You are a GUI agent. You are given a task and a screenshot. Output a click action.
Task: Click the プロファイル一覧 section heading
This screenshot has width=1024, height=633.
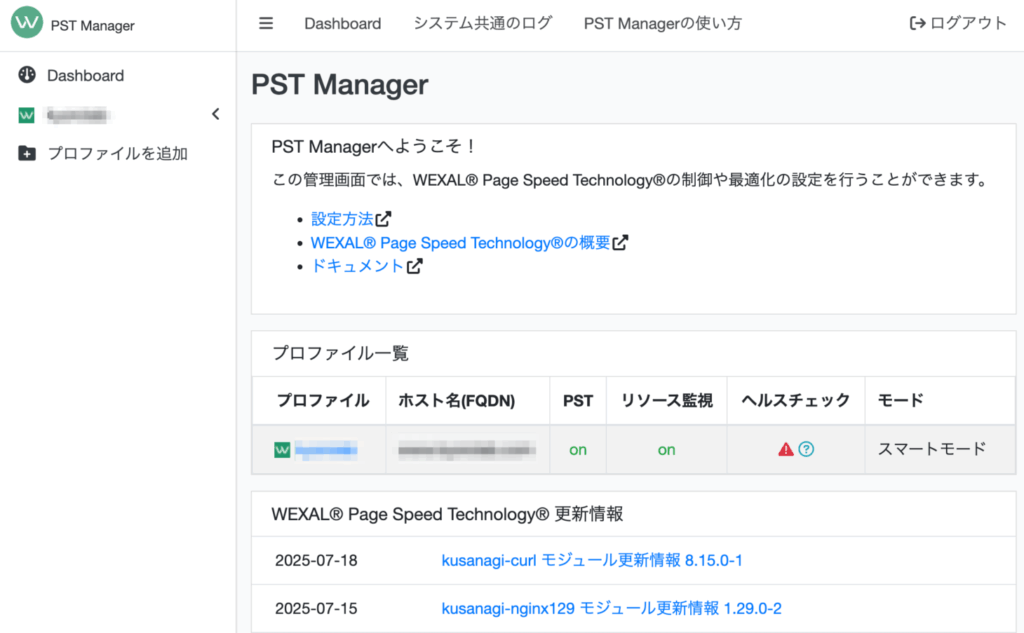340,353
